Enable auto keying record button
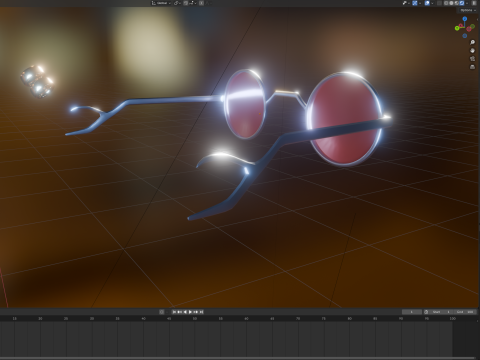 [x=162, y=312]
